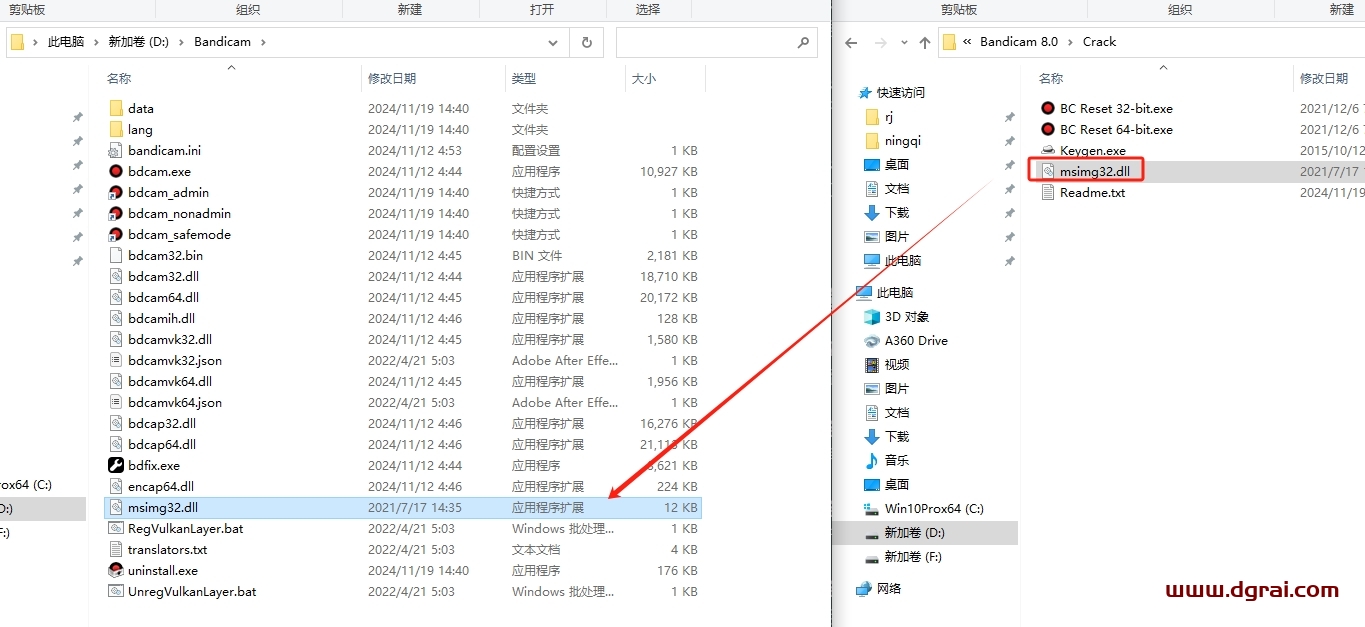Open the address bar history dropdown
Viewport: 1365px width, 627px height.
coord(553,42)
